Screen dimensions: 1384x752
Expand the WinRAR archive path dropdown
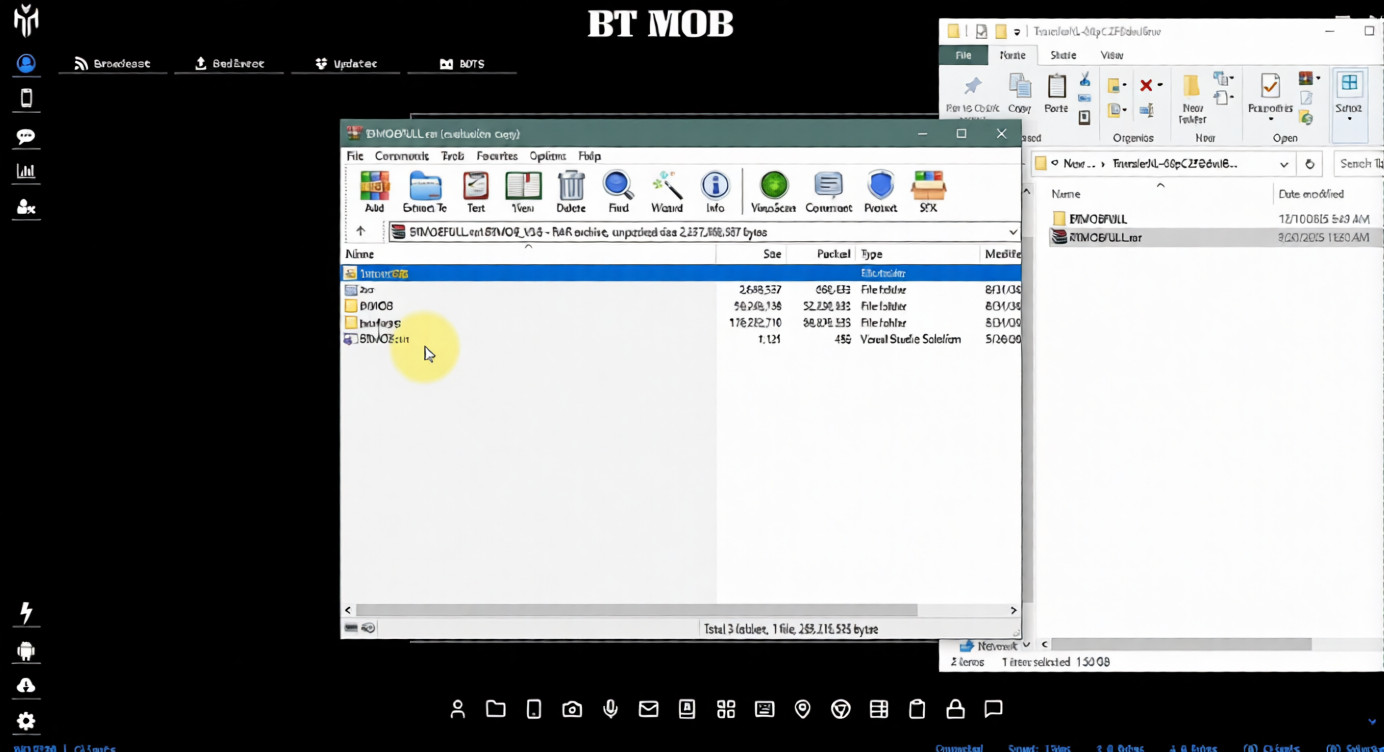click(1012, 232)
